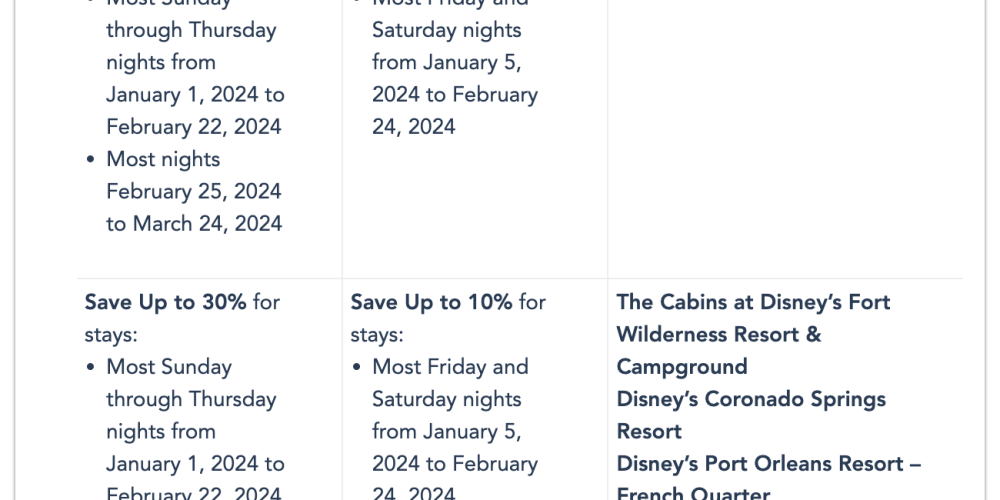The image size is (1000, 500).
Task: Click Disney's Port Orleans Resort – French Quarter
Action: [768, 480]
